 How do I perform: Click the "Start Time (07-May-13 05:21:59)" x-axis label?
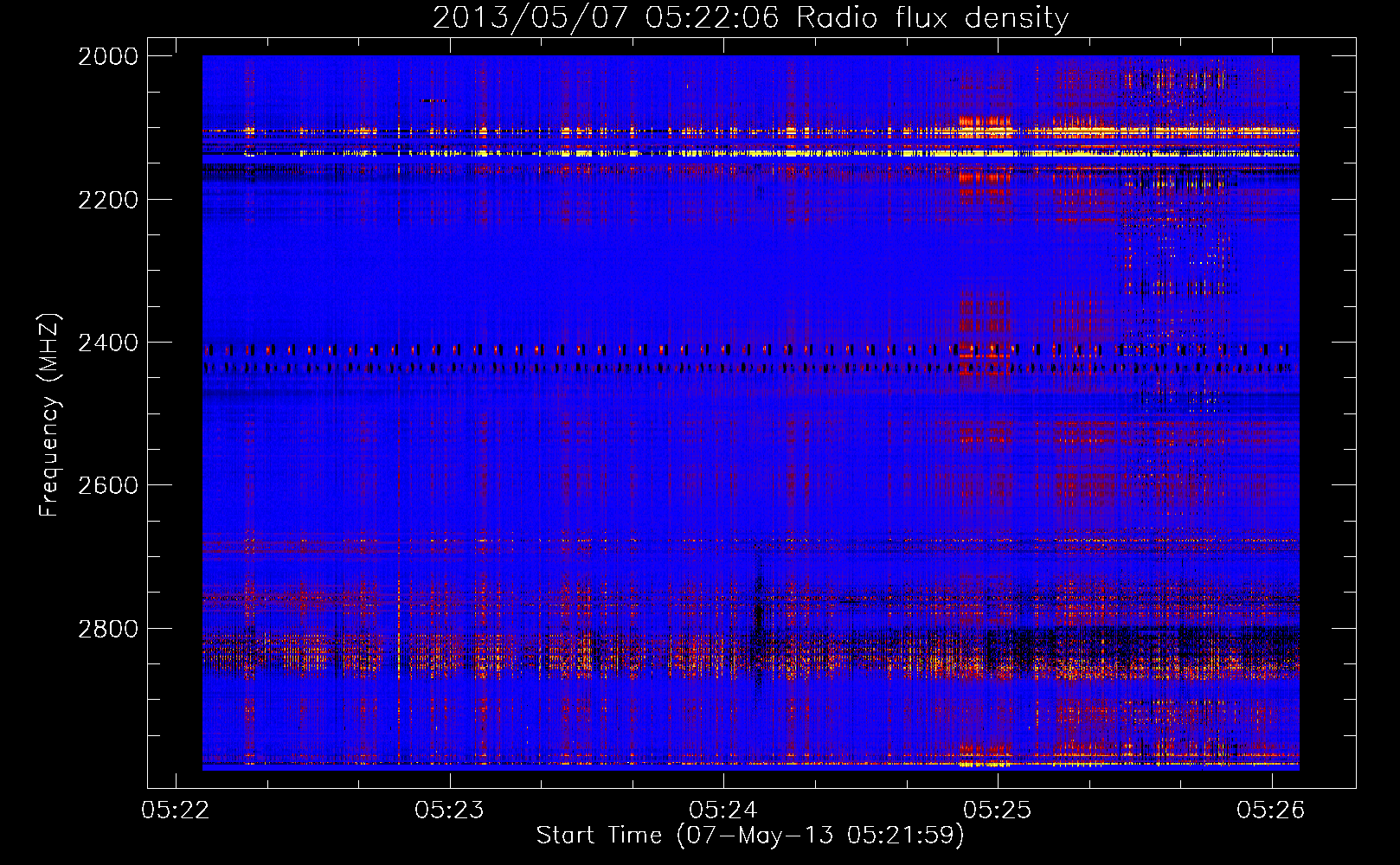[750, 836]
